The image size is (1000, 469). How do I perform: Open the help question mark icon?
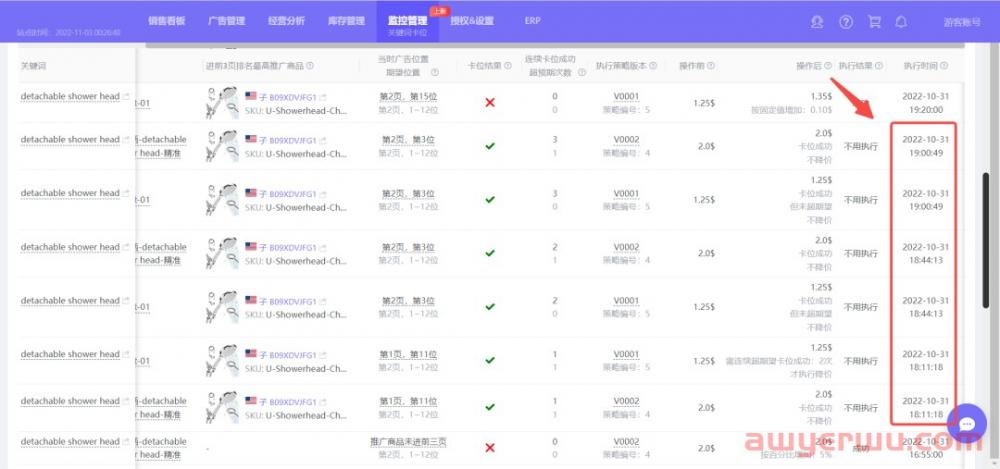[x=846, y=22]
